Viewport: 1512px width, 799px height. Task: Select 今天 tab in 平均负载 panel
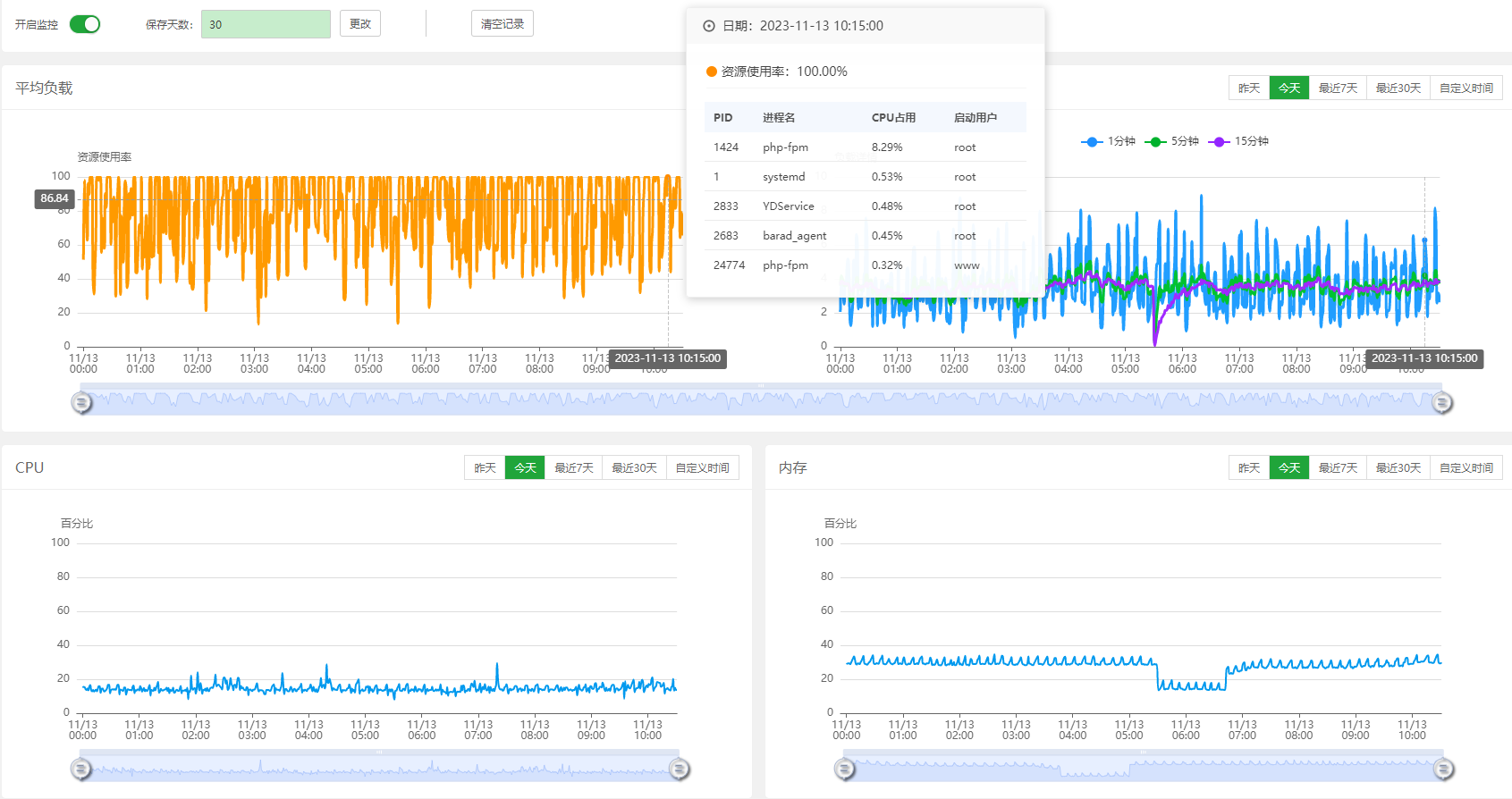[1289, 88]
